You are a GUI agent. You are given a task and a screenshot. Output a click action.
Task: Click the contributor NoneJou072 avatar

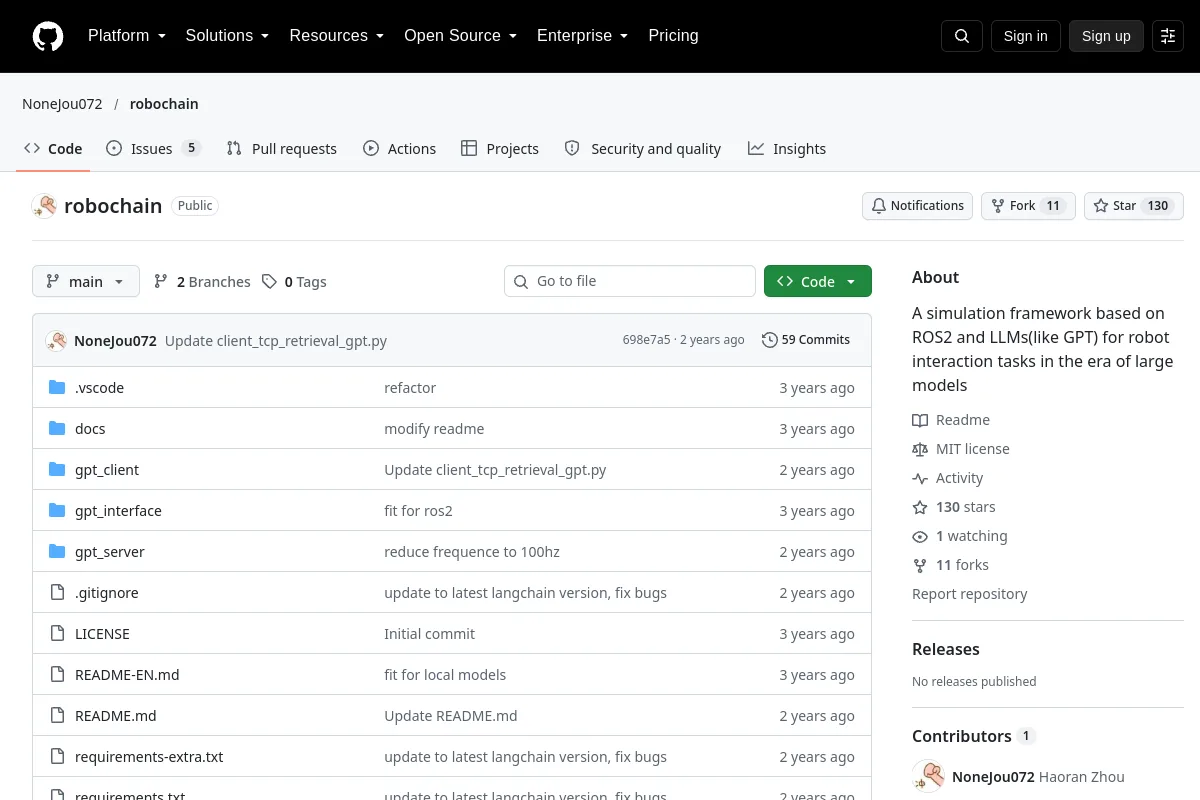pos(928,777)
